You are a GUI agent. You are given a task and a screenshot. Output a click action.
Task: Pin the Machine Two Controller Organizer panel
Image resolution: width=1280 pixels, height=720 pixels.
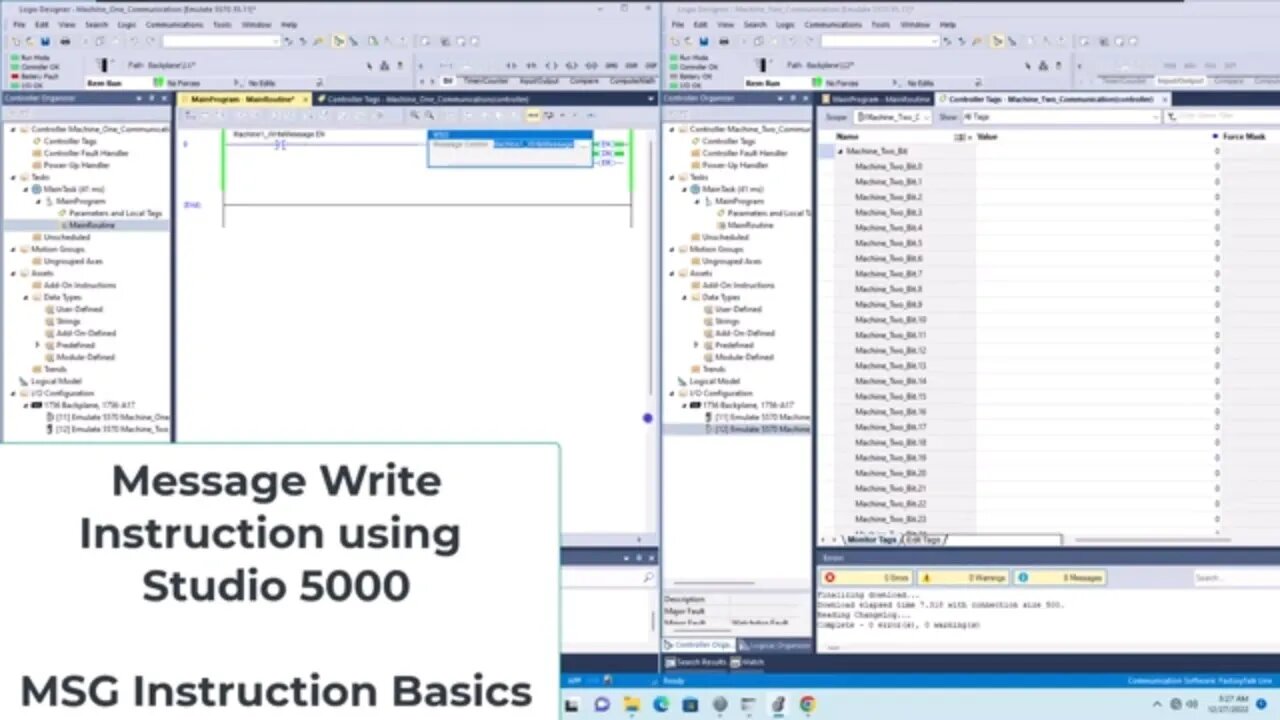791,99
